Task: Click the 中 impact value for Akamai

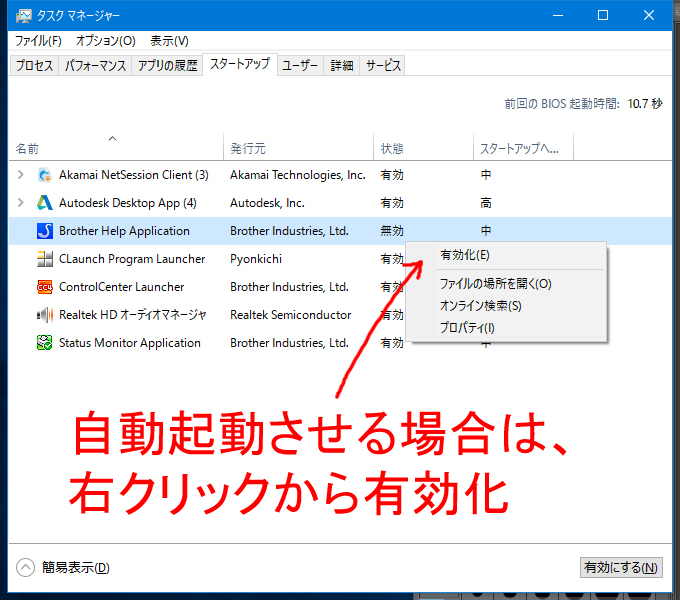Action: click(x=486, y=175)
